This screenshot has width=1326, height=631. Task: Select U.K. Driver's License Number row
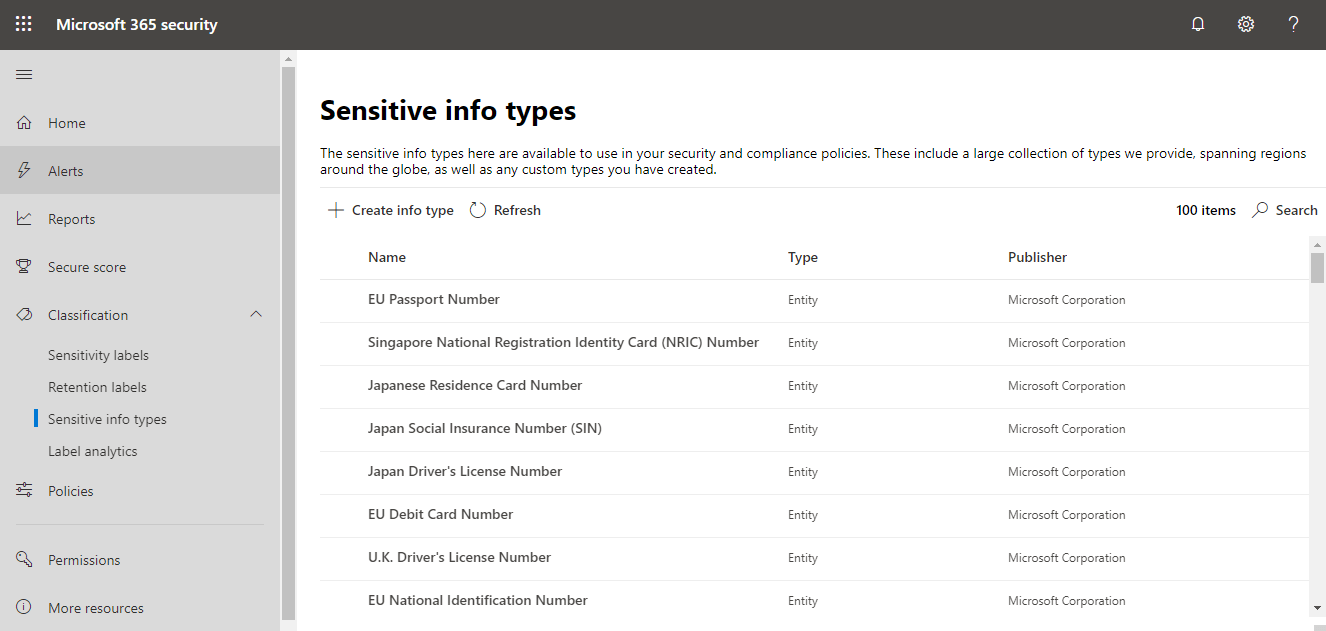click(x=814, y=558)
